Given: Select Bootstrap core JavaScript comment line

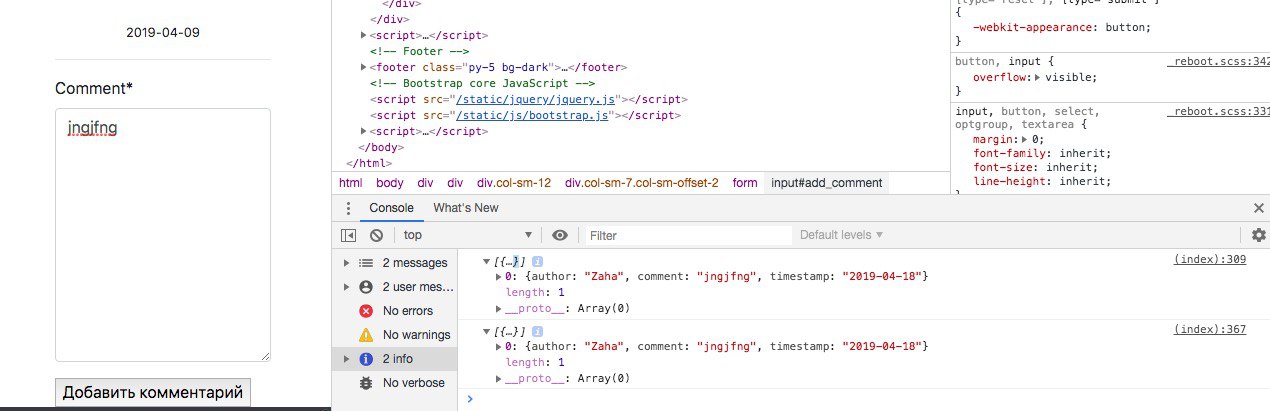Looking at the screenshot, I should coord(482,83).
